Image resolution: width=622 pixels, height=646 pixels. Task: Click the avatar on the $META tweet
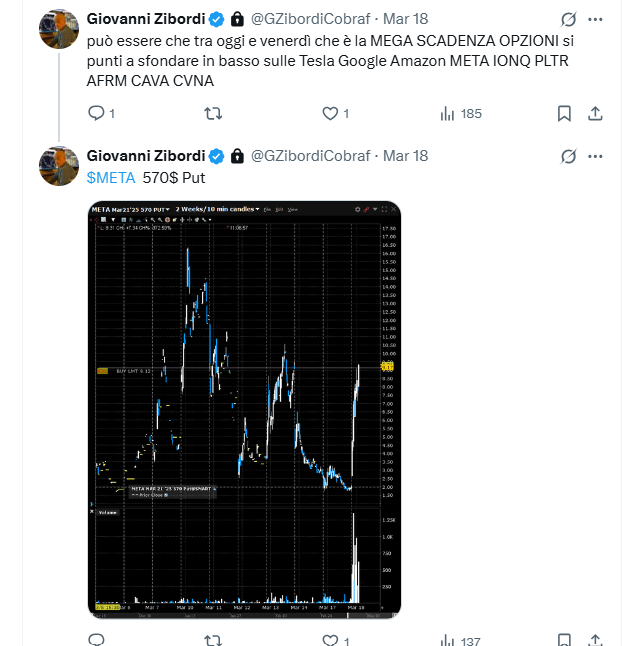(59, 166)
